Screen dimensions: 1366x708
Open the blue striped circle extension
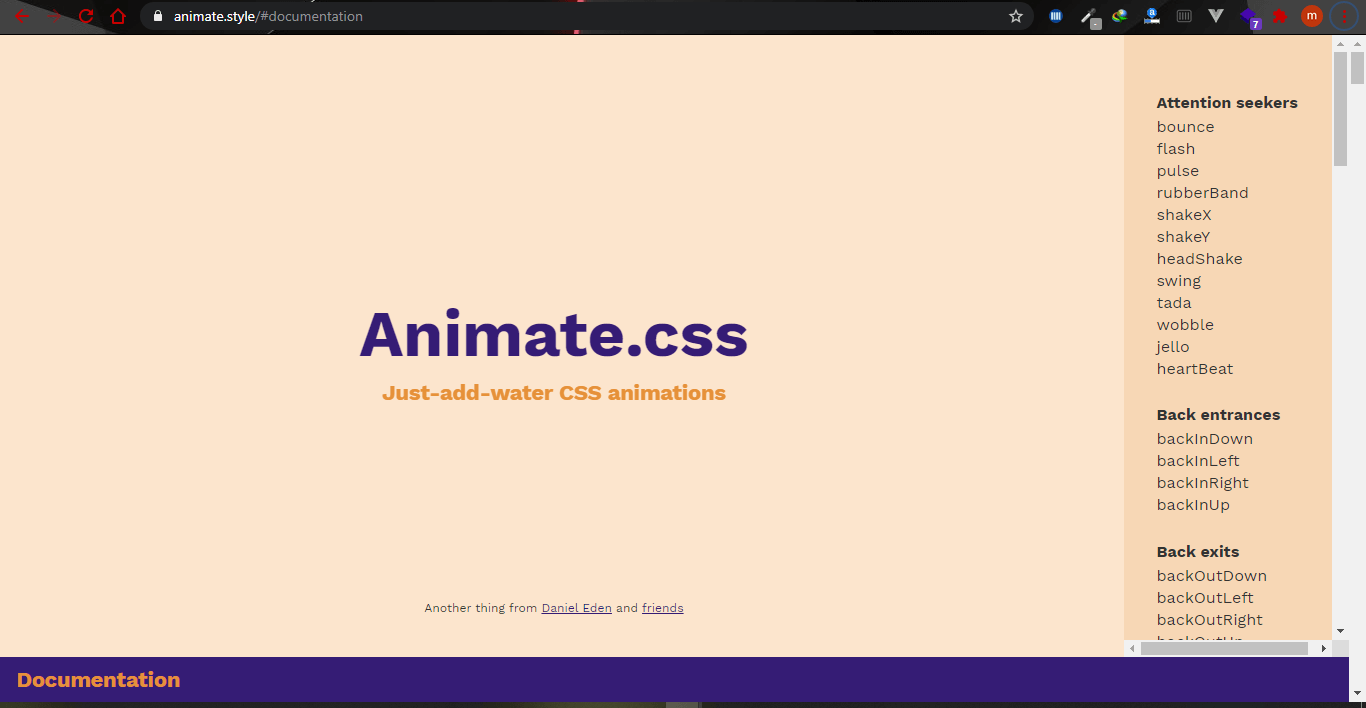(x=1055, y=16)
